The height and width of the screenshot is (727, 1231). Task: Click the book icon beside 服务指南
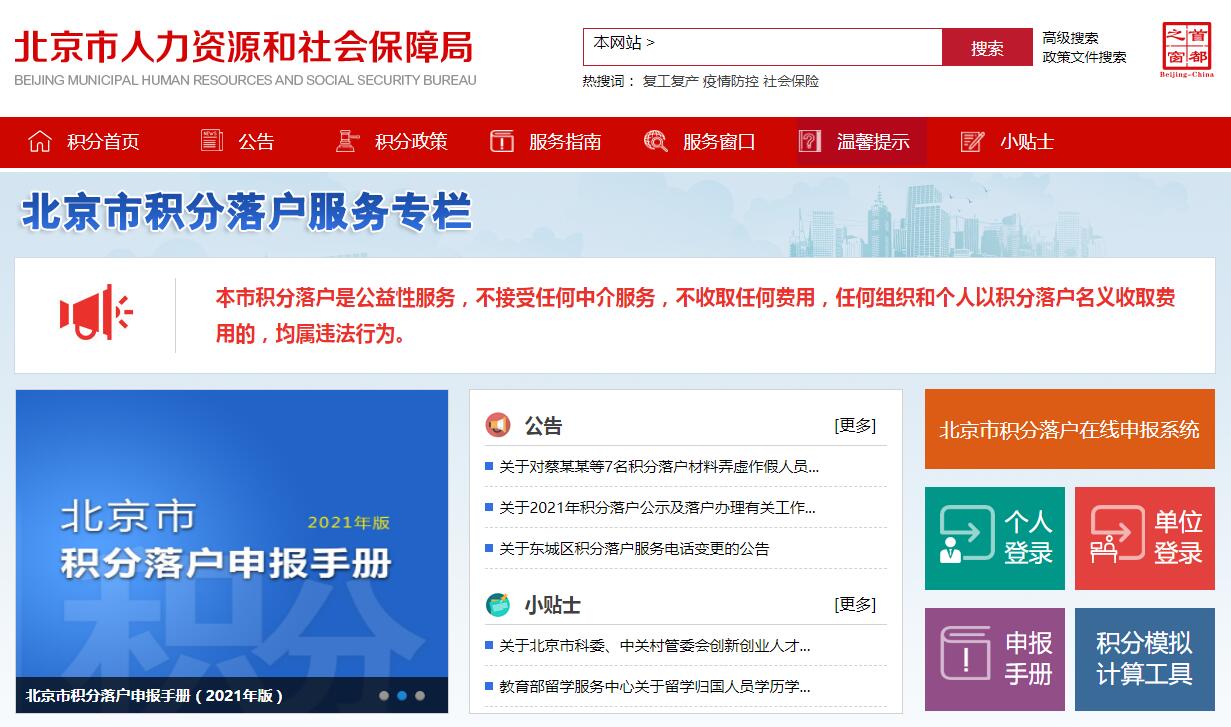click(x=502, y=141)
